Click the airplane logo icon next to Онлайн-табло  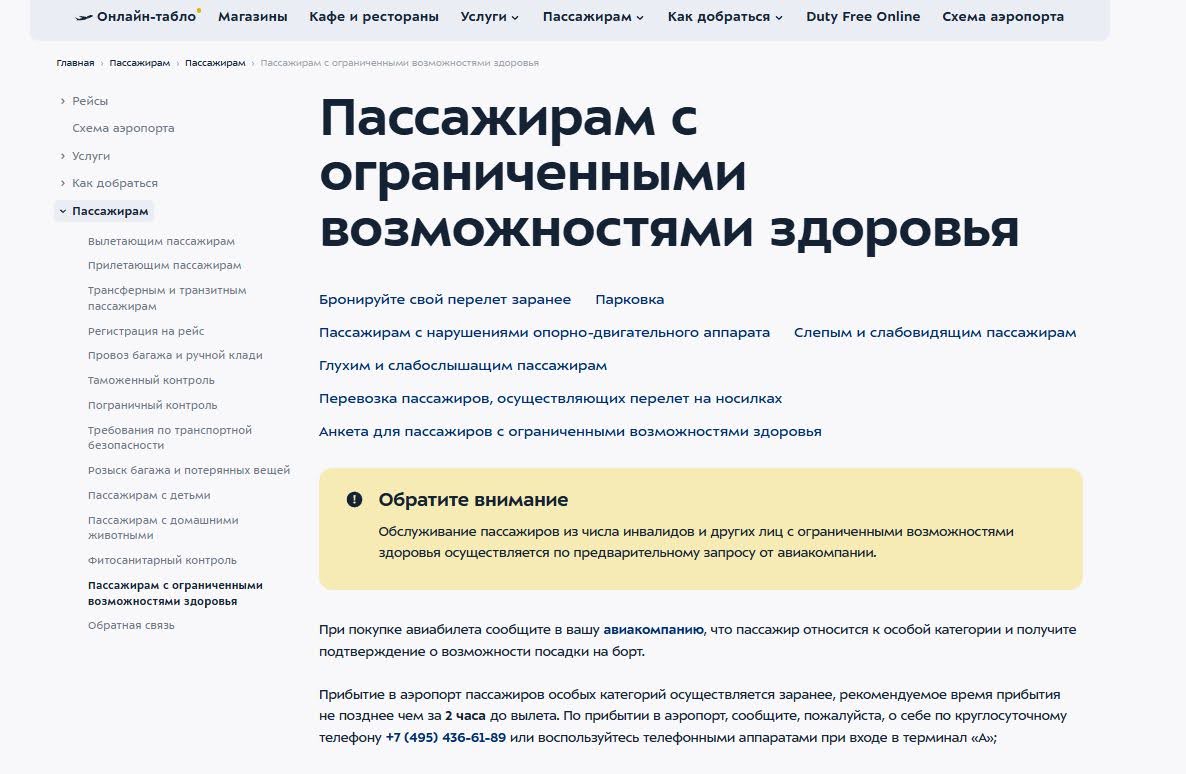click(82, 15)
